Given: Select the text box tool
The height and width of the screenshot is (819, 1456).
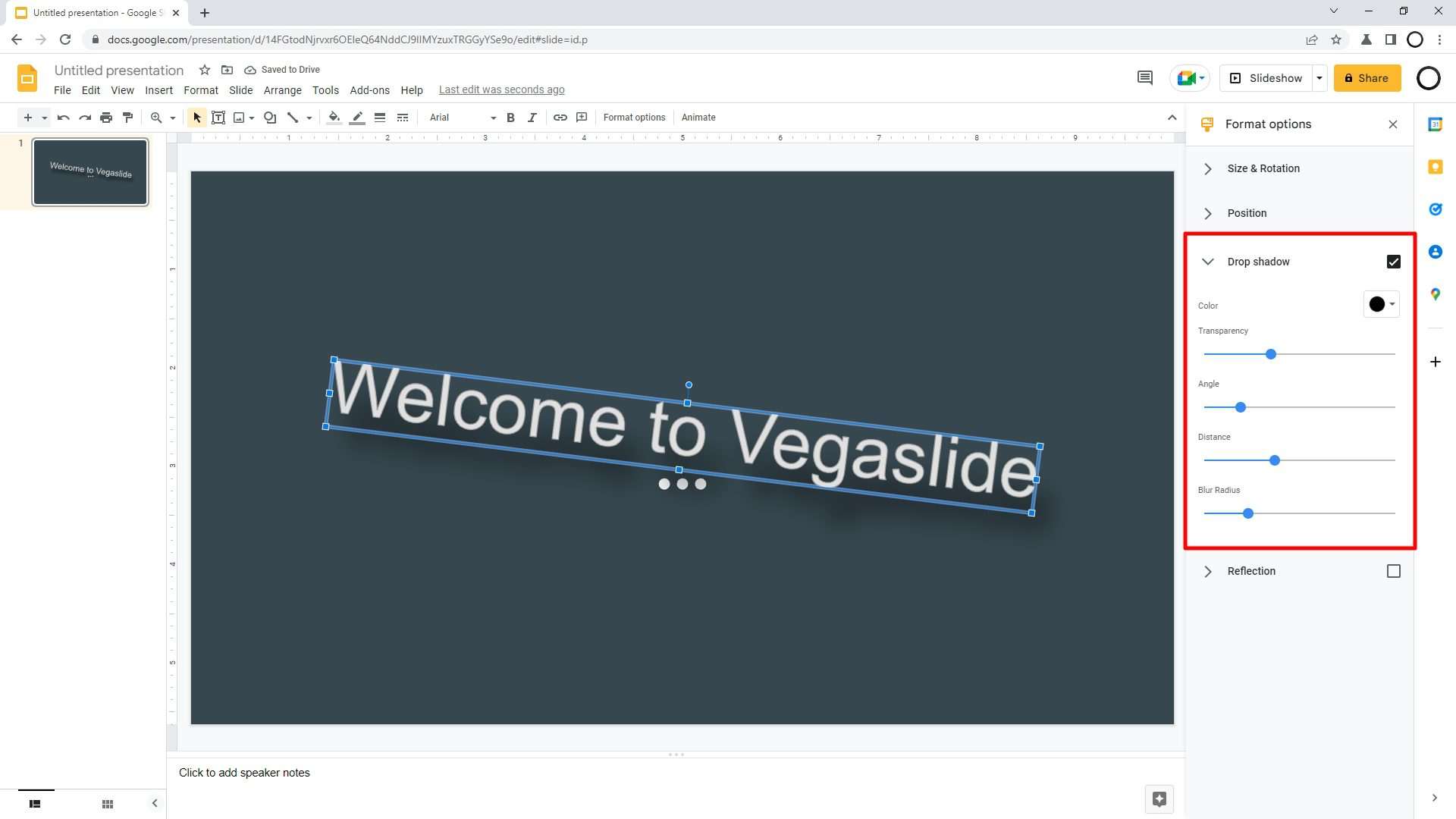Looking at the screenshot, I should [218, 118].
